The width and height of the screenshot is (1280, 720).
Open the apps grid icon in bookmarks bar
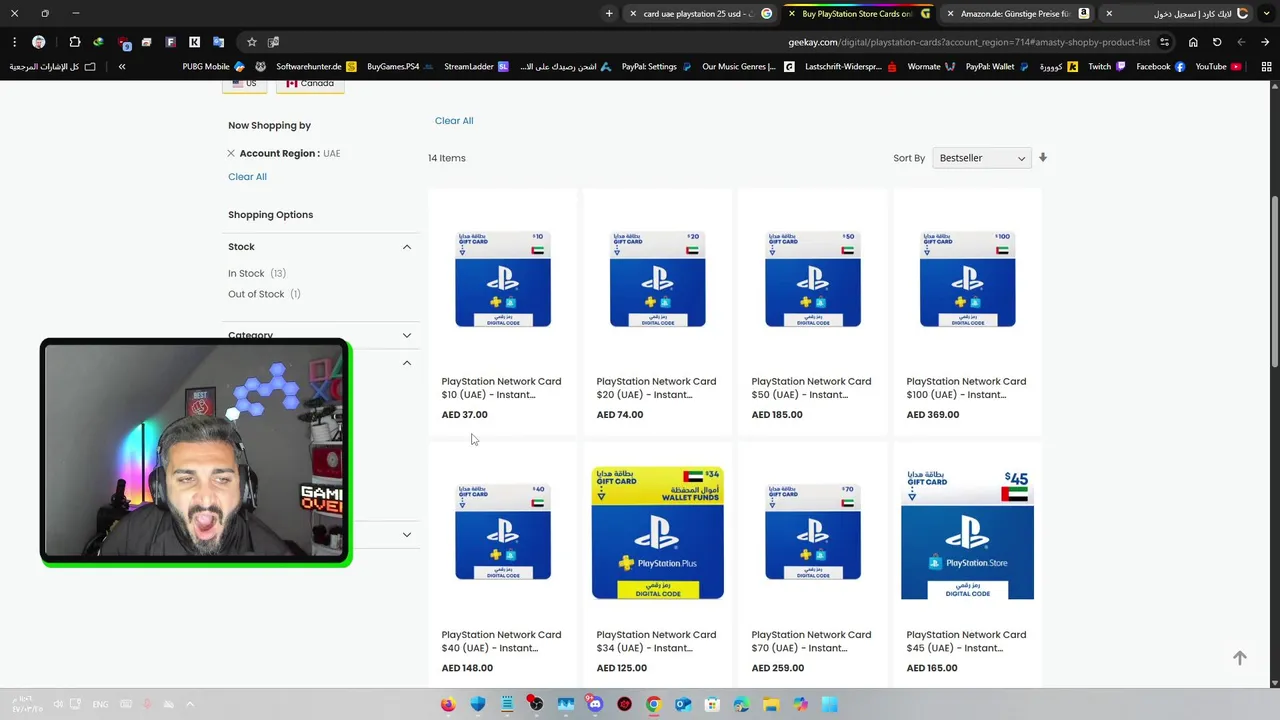1266,67
